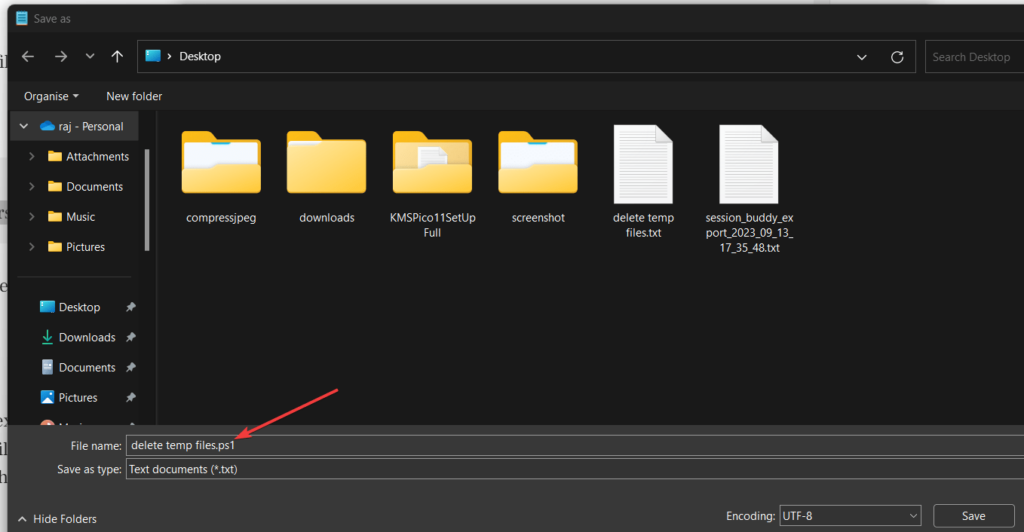Click the File name input field
Screen dimensions: 1024x532
[575, 445]
